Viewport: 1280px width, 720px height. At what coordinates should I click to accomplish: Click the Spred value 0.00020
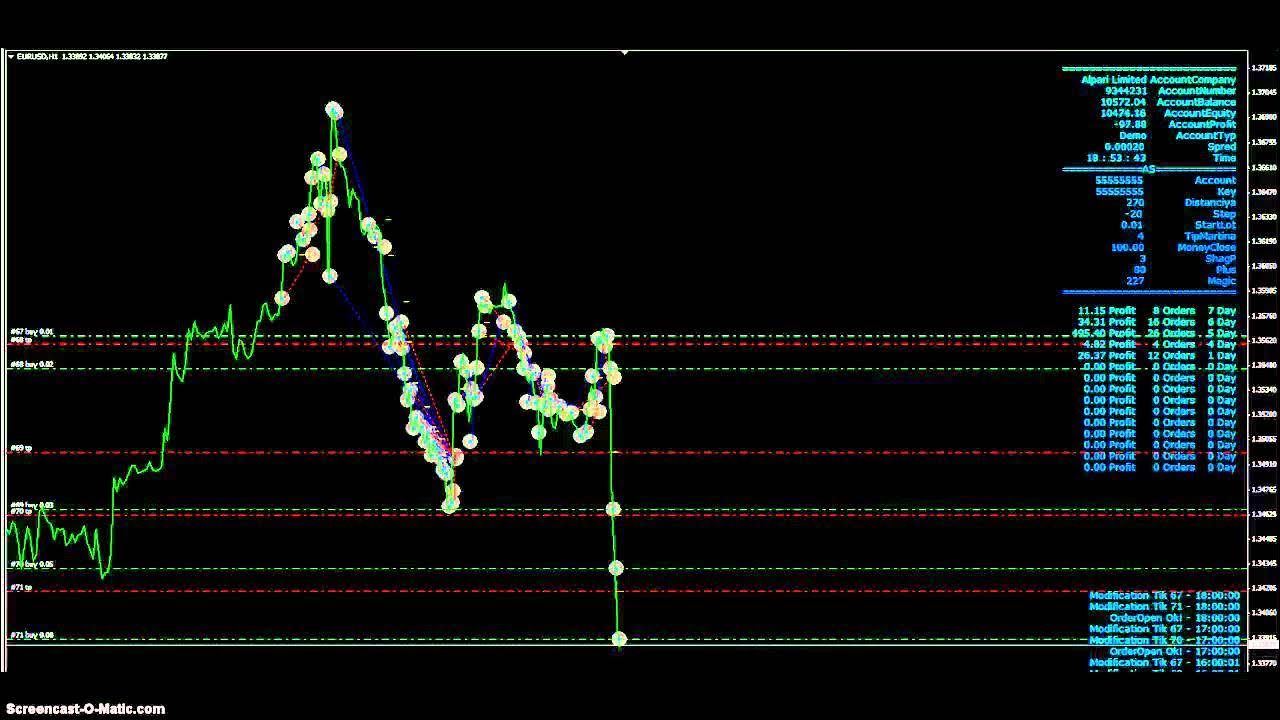tap(1124, 147)
